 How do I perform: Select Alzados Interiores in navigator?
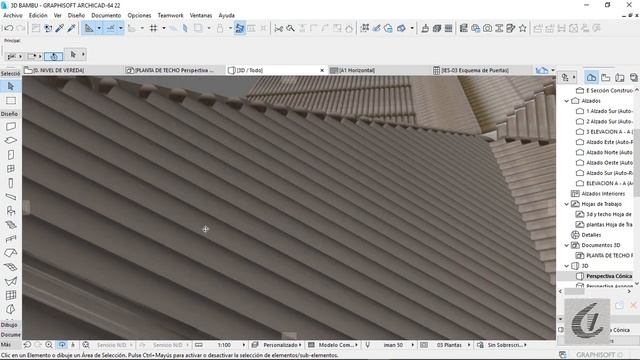[598, 193]
